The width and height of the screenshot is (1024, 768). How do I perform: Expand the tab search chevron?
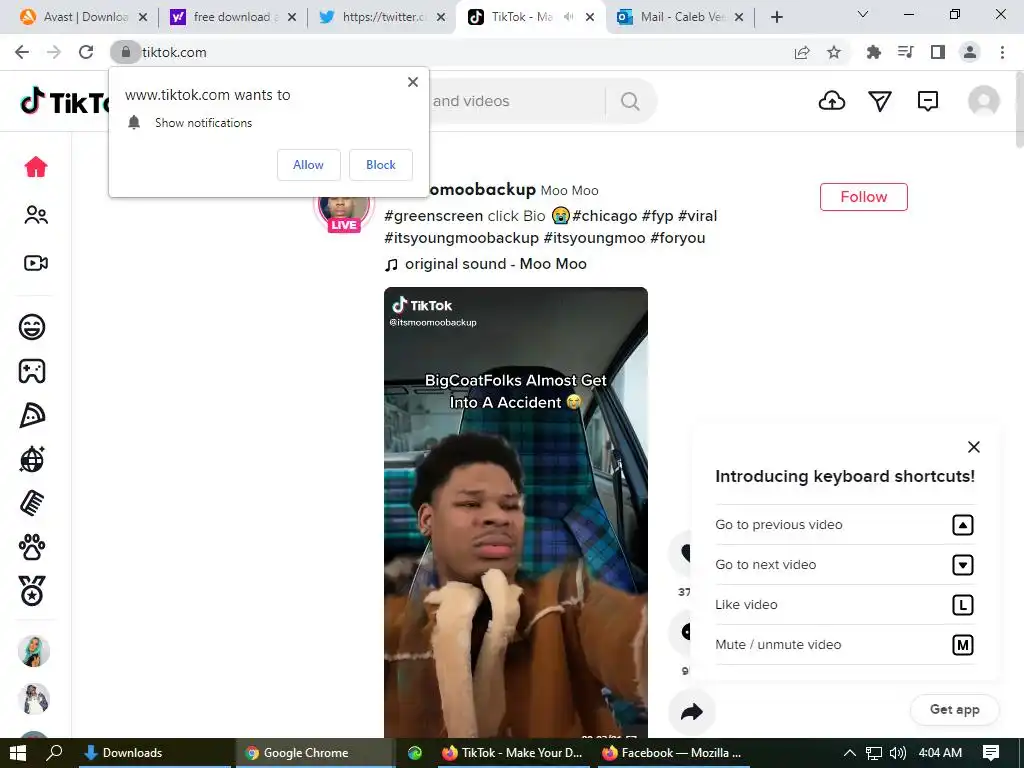pyautogui.click(x=863, y=14)
